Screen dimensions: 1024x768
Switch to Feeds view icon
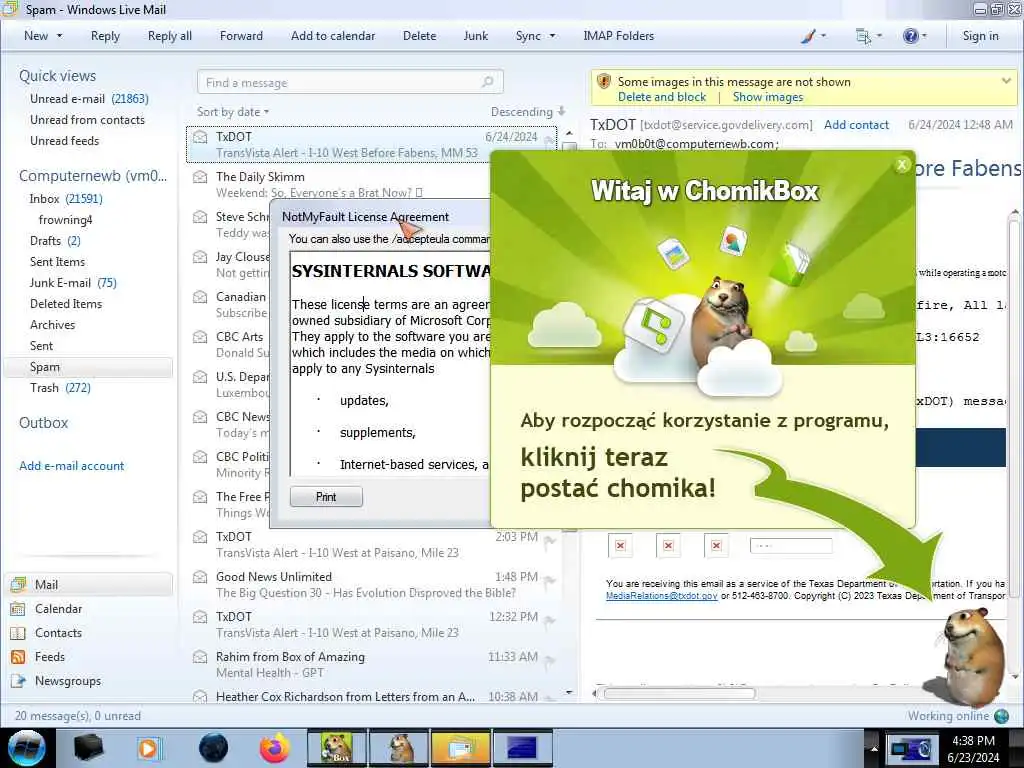click(x=18, y=657)
